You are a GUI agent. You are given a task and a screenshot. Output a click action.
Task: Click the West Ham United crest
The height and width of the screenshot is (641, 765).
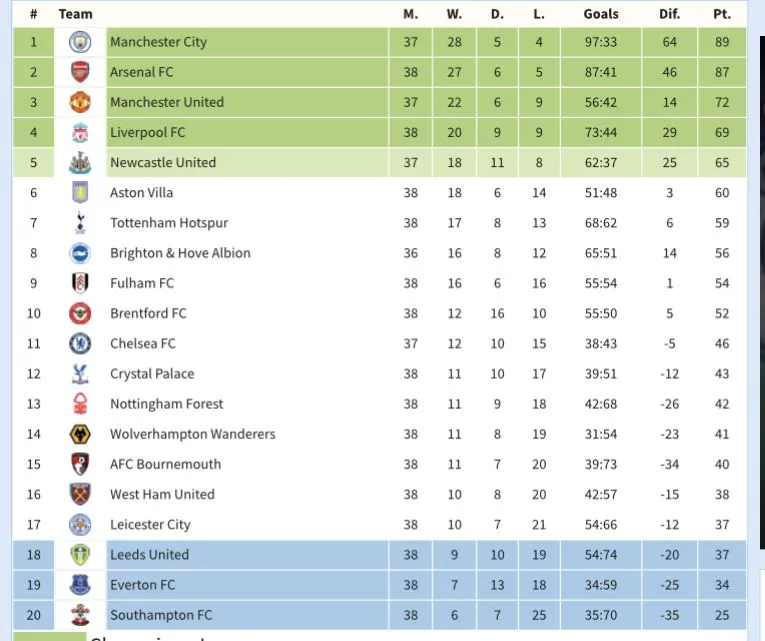click(80, 494)
